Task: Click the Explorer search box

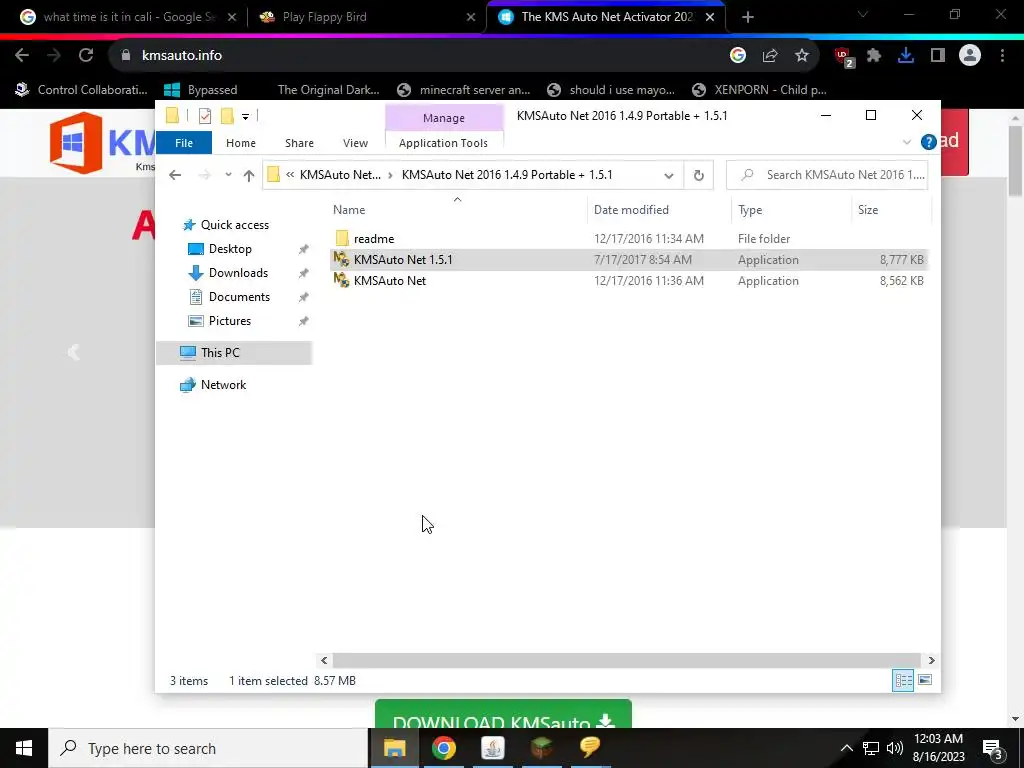Action: tap(827, 175)
